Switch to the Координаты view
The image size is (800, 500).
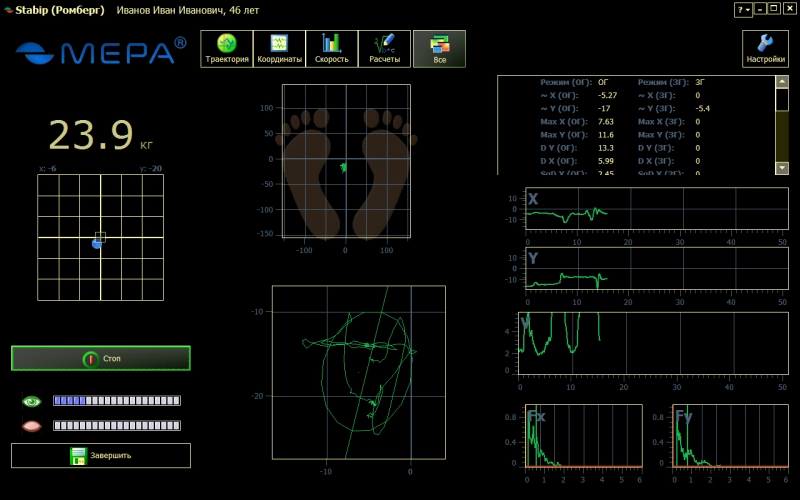pyautogui.click(x=279, y=48)
